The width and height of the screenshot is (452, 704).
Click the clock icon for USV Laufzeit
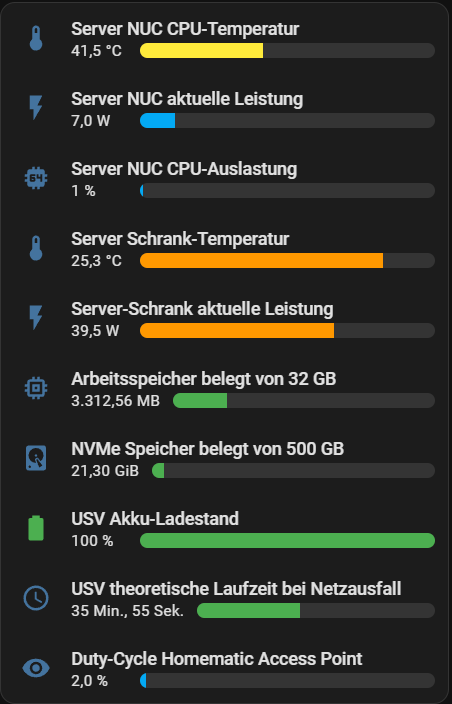[36, 598]
